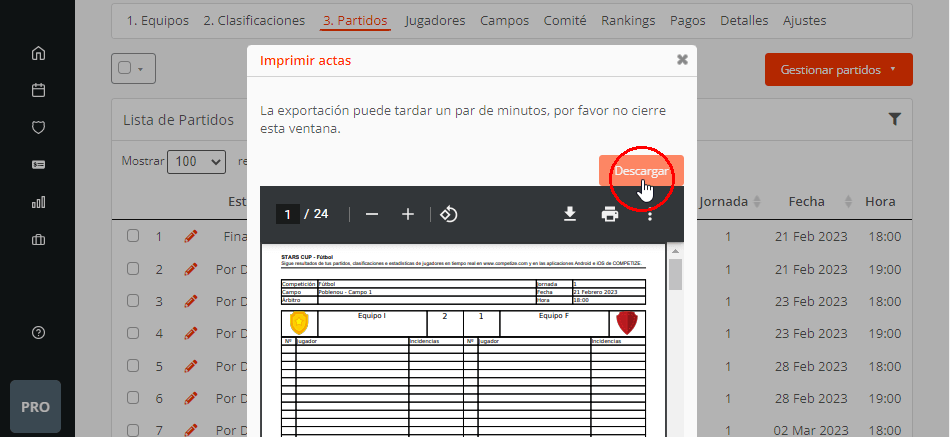Switch to the Rankings tab
This screenshot has width=950, height=437.
(x=628, y=21)
